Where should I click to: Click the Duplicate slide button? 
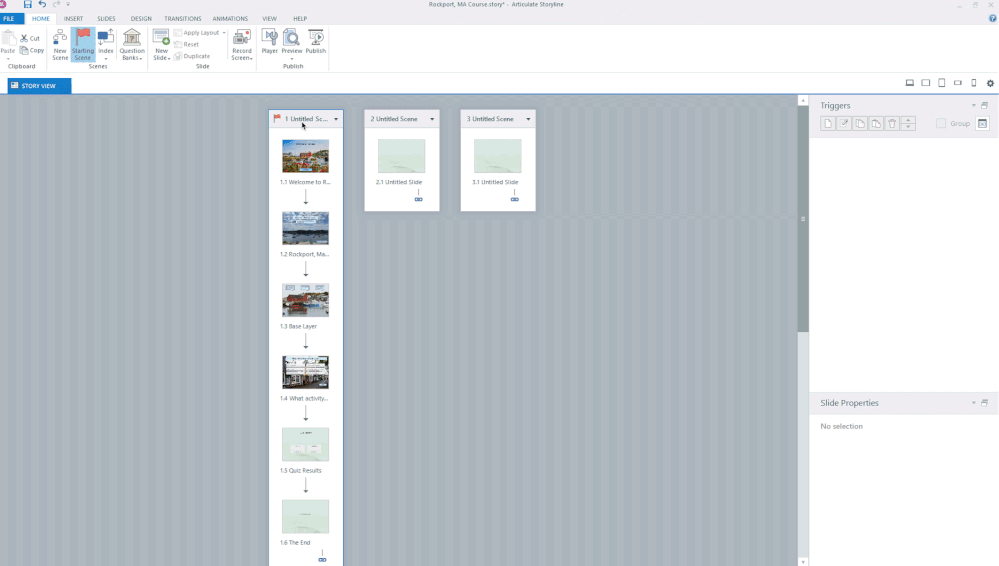click(192, 56)
